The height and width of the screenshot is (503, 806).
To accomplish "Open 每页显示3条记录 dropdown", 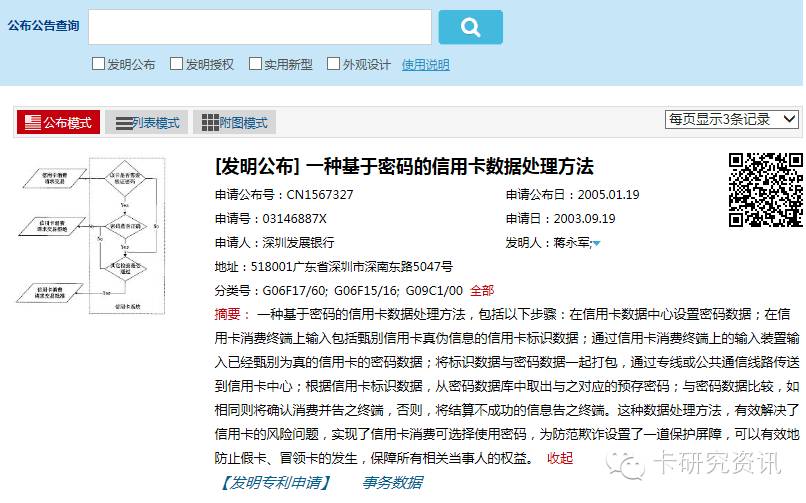I will click(x=732, y=120).
